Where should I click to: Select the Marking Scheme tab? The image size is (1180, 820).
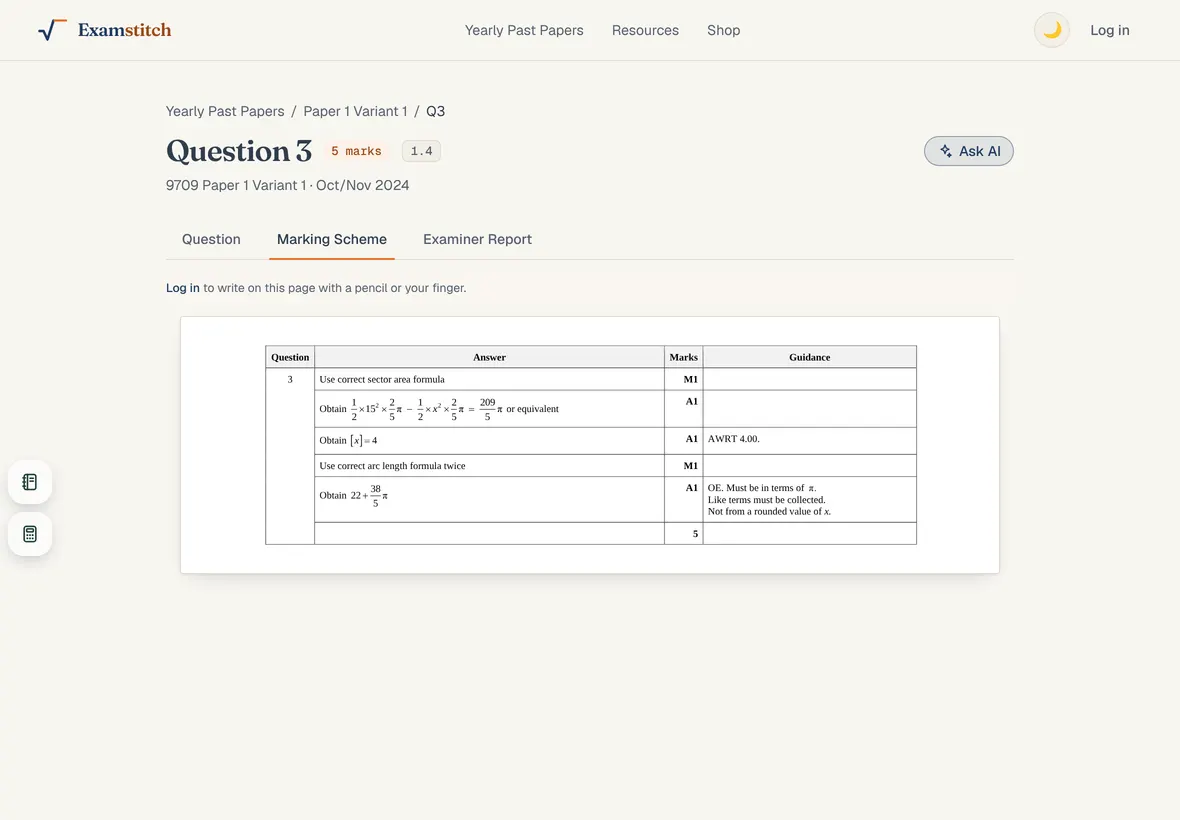click(x=332, y=239)
